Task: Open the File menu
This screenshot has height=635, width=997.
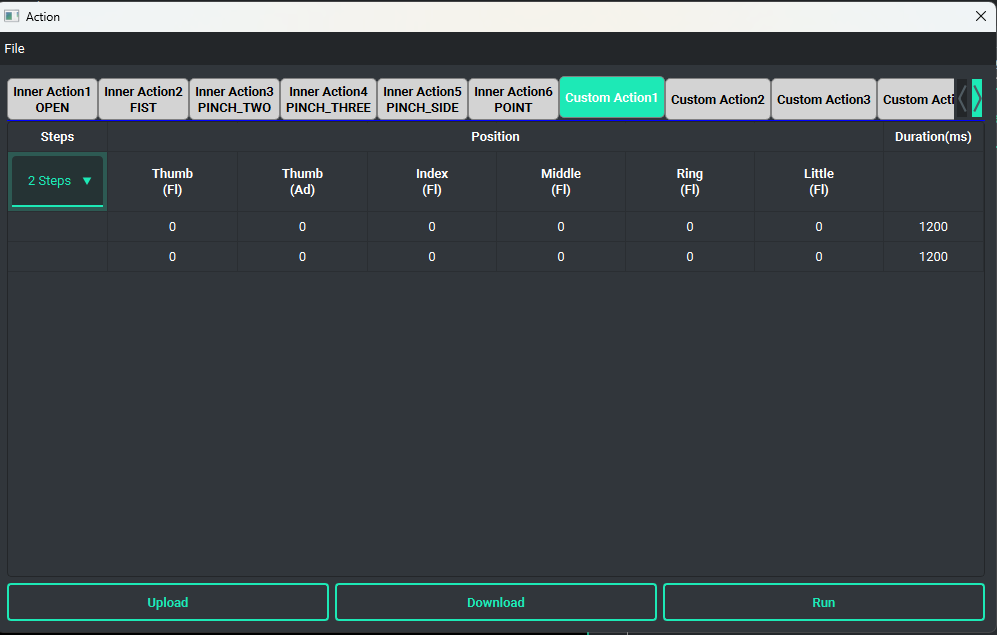Action: coord(14,49)
